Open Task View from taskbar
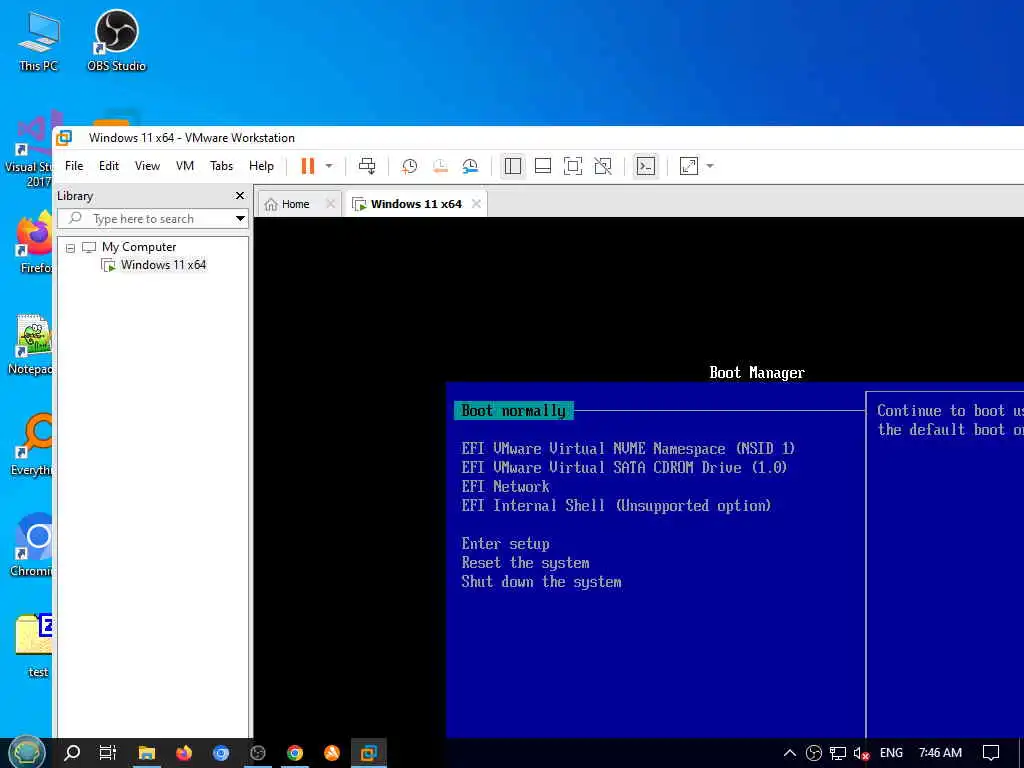This screenshot has width=1024, height=768. (x=108, y=753)
